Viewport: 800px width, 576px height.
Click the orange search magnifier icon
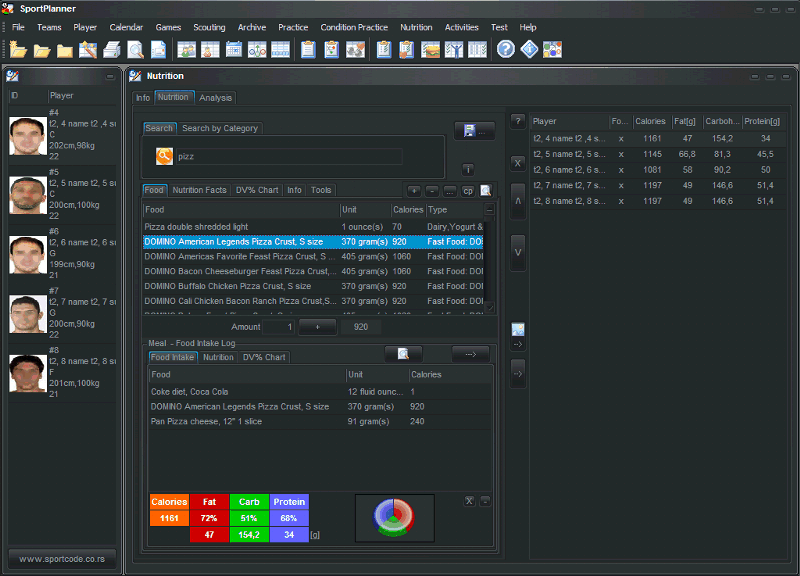pyautogui.click(x=164, y=156)
